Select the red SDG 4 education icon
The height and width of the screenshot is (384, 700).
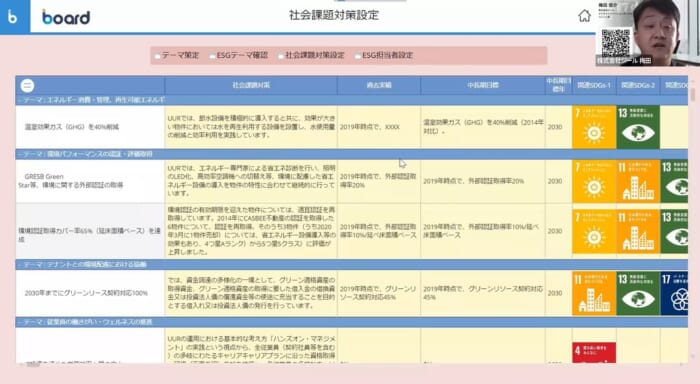594,353
